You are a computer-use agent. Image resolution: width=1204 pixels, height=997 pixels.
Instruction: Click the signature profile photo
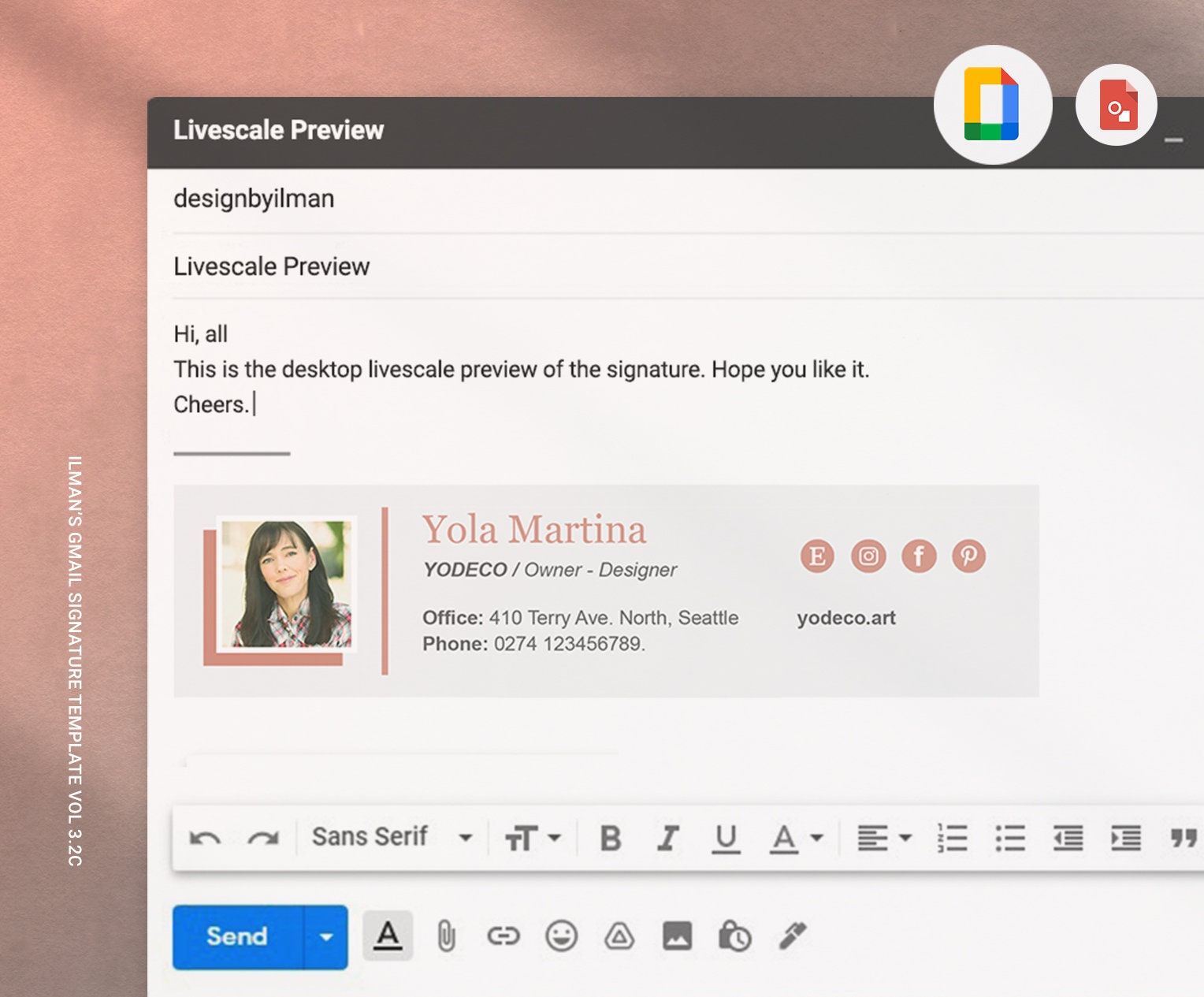tap(285, 584)
